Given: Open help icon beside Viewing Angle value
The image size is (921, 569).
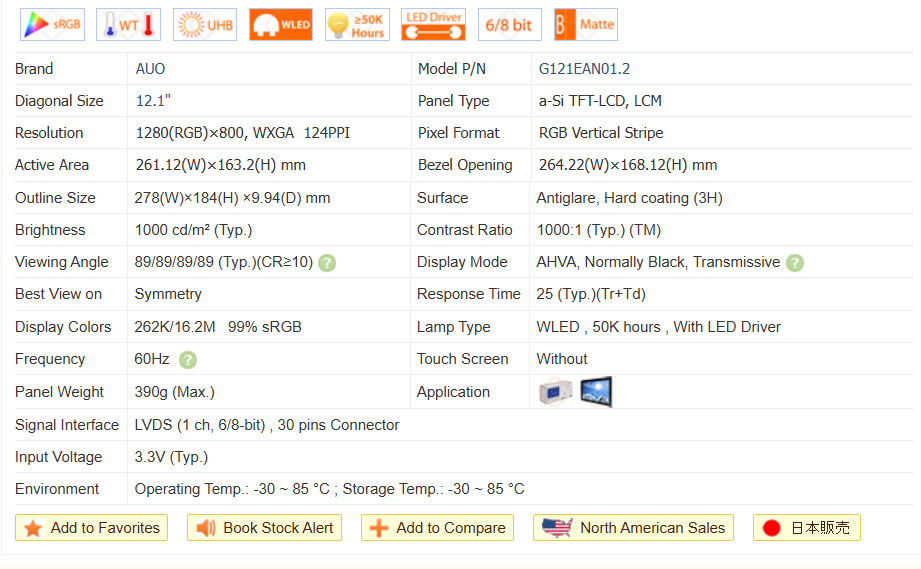Looking at the screenshot, I should tap(327, 263).
